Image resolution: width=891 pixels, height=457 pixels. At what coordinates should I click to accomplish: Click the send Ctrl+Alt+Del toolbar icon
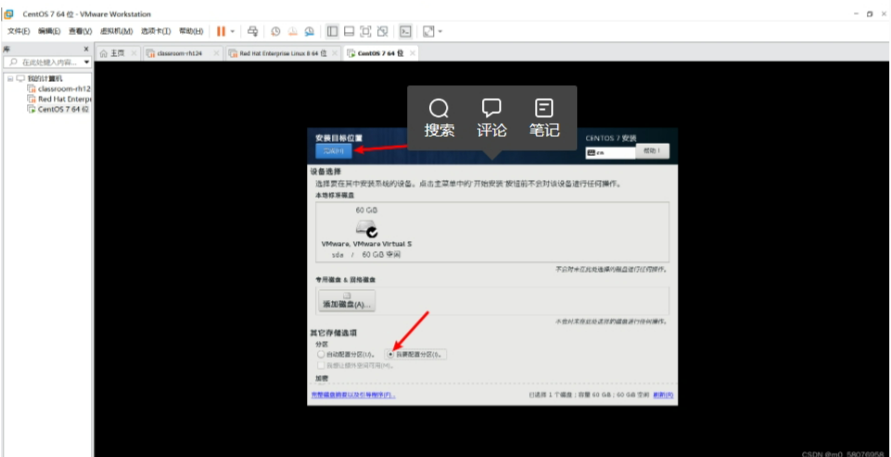click(253, 31)
